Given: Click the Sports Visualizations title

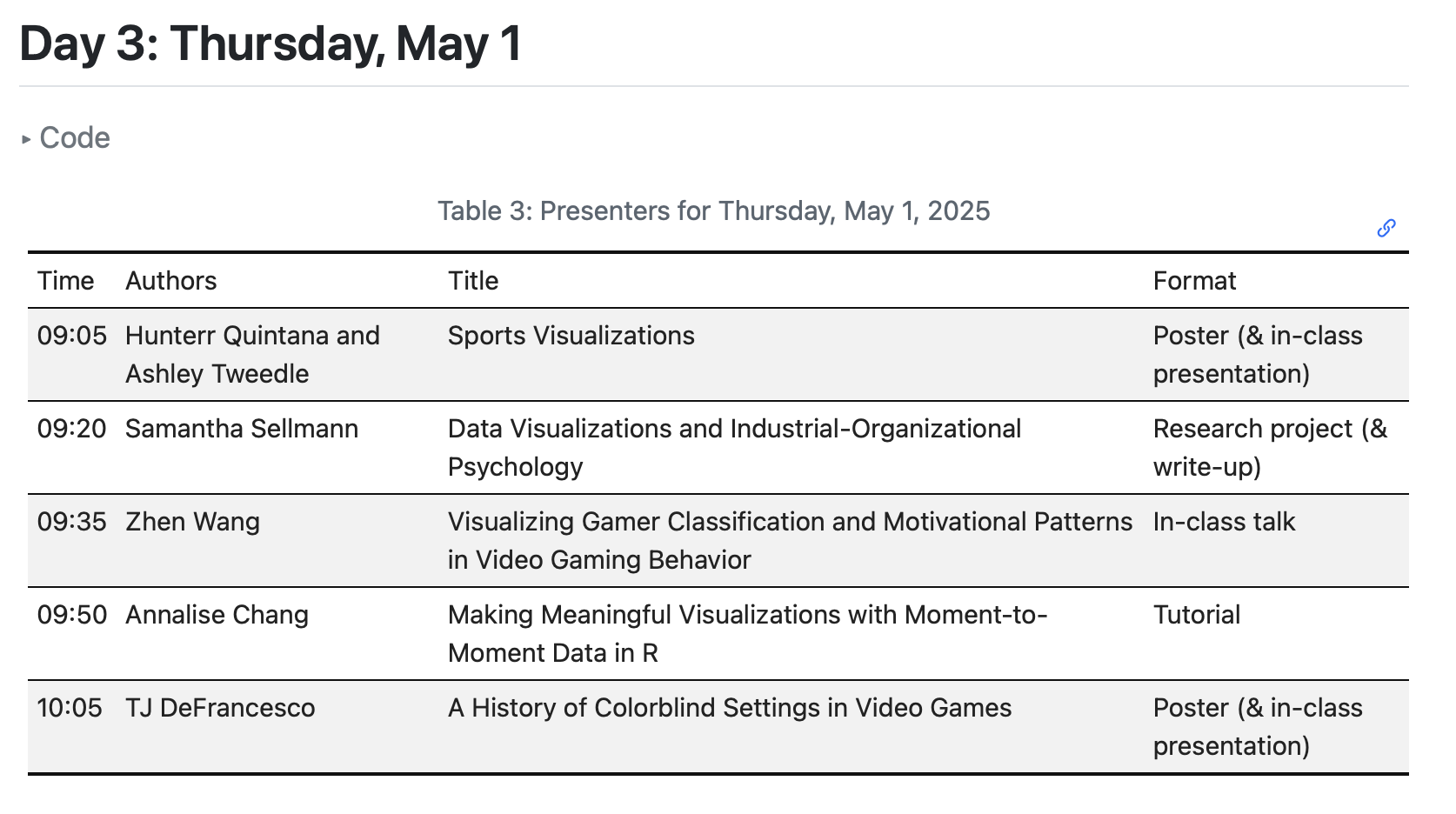Looking at the screenshot, I should (571, 336).
